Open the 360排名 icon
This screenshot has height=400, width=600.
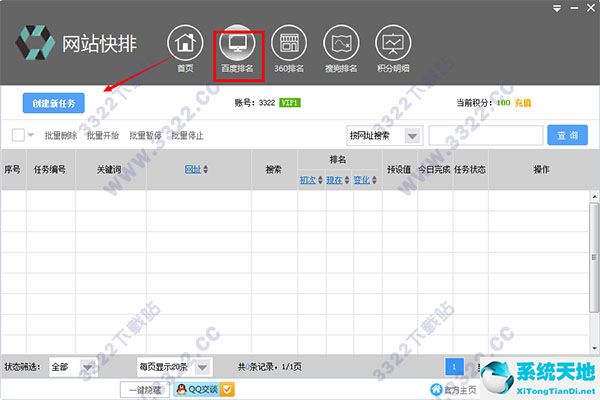point(289,42)
